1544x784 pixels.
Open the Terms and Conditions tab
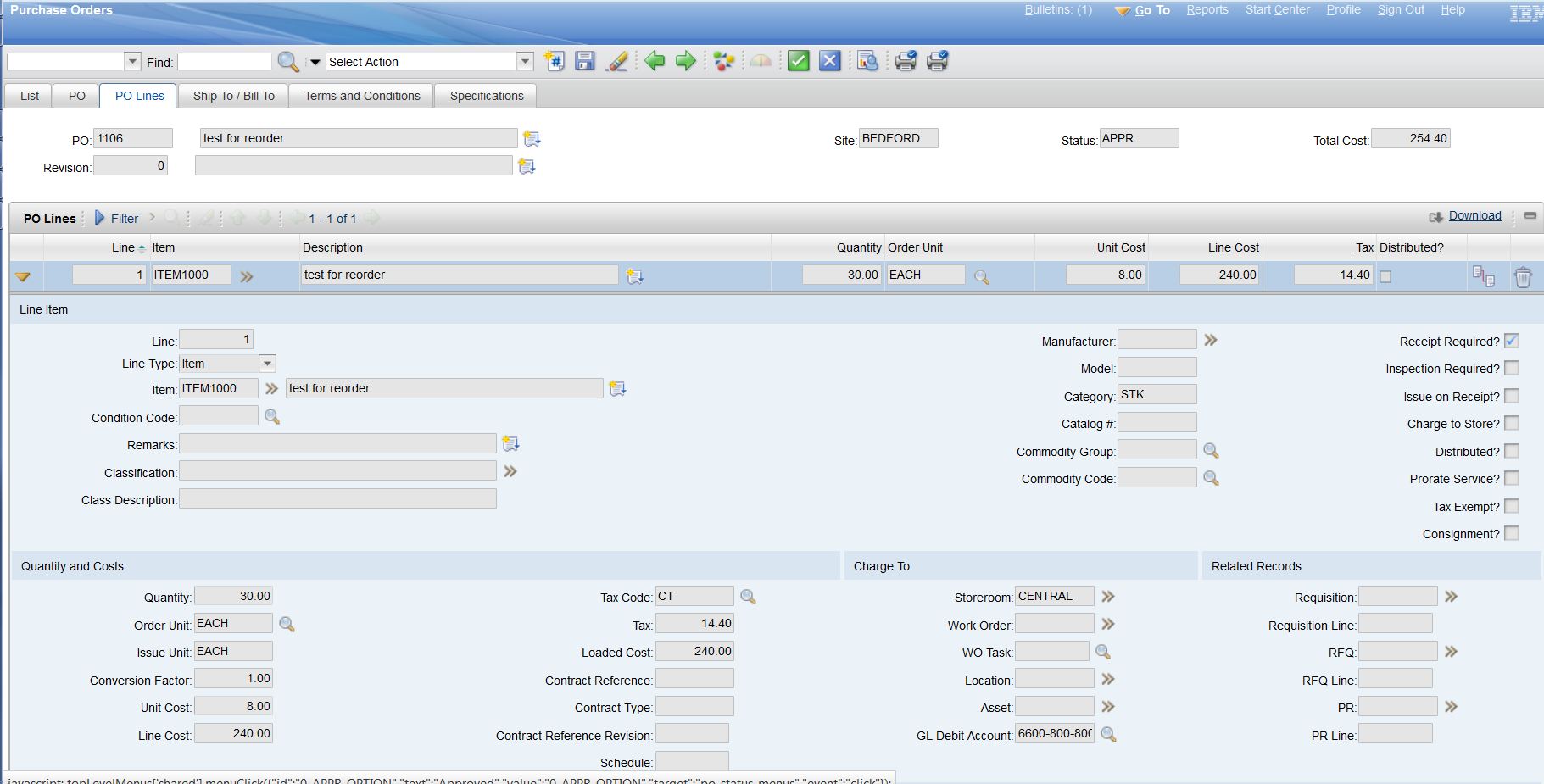(x=362, y=96)
